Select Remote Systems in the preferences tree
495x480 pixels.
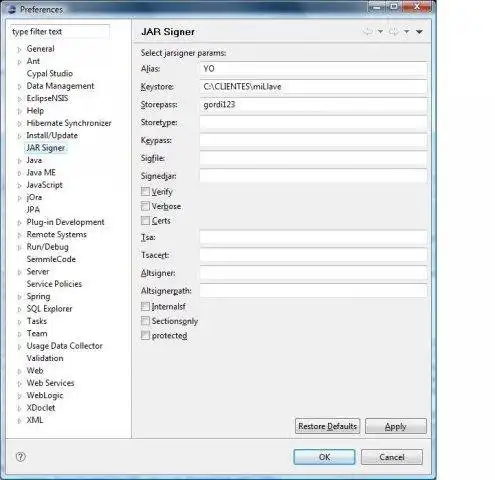(x=56, y=234)
